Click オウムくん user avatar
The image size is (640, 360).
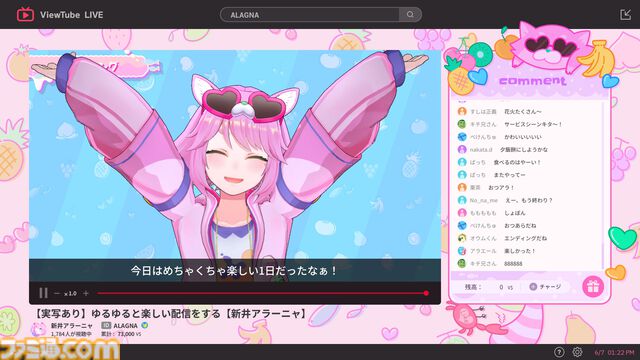462,238
